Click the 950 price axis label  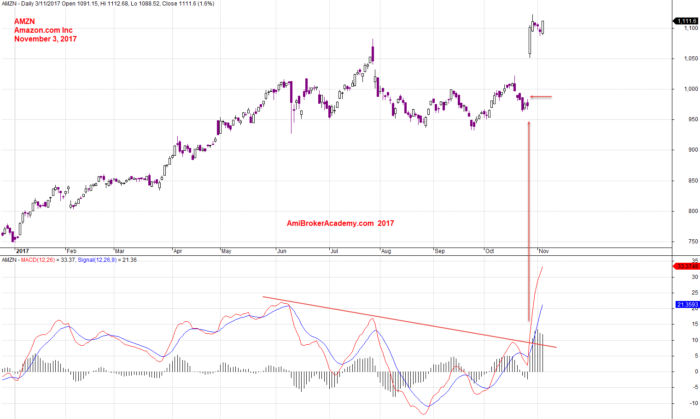693,120
